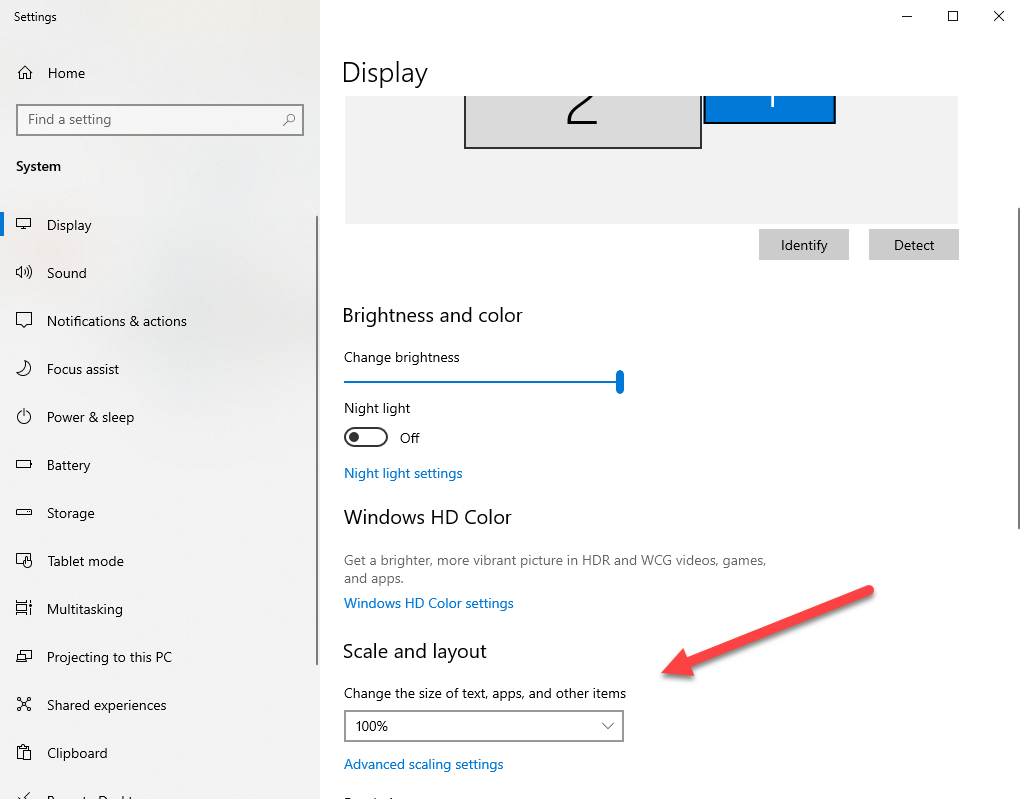
Task: Click the brightness slider handle
Action: [x=620, y=382]
